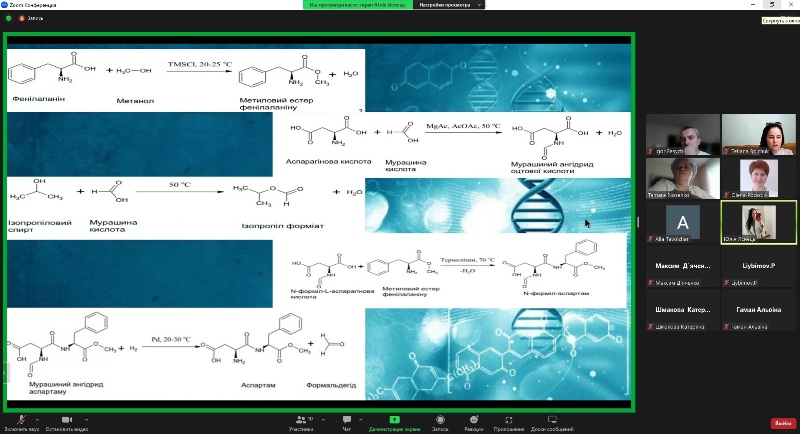Expand the arrow beside Участники
Image resolution: width=800 pixels, height=434 pixels.
pyautogui.click(x=323, y=420)
